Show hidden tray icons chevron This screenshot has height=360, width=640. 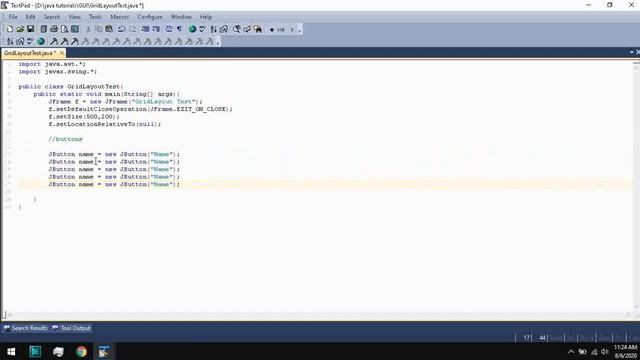tap(571, 351)
